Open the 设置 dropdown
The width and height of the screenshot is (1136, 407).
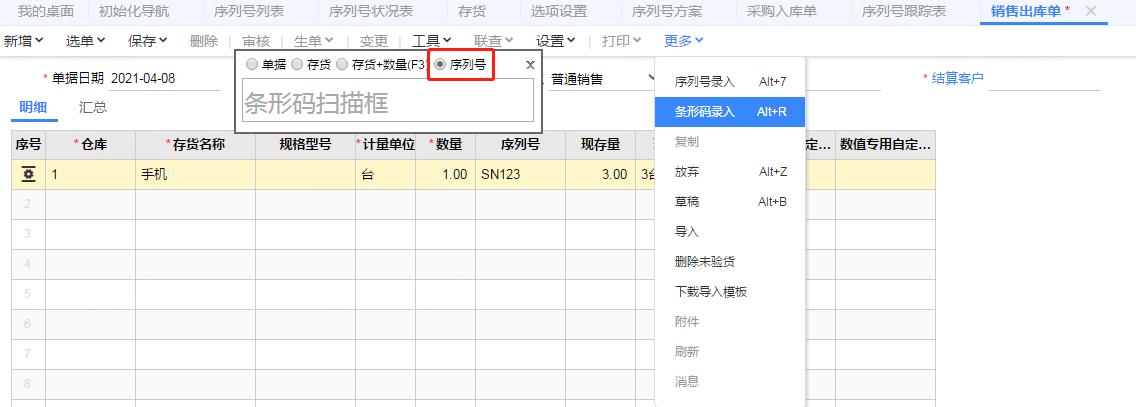(x=556, y=41)
